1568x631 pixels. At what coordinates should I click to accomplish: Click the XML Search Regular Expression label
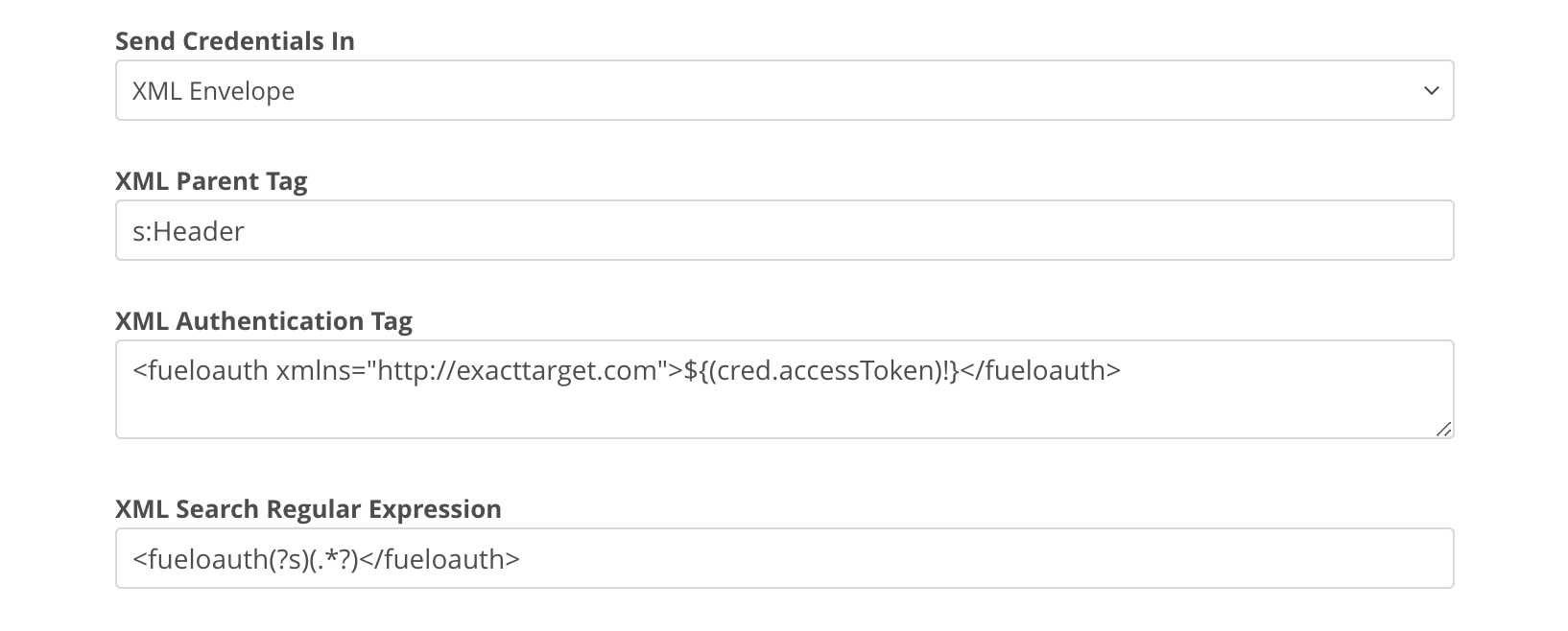click(x=309, y=509)
